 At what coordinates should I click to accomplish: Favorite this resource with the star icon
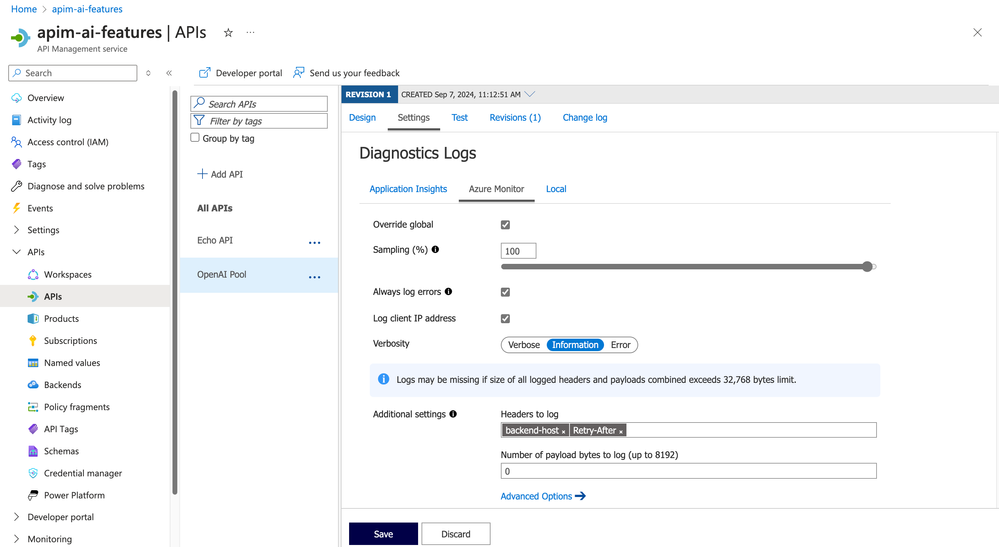(x=228, y=32)
